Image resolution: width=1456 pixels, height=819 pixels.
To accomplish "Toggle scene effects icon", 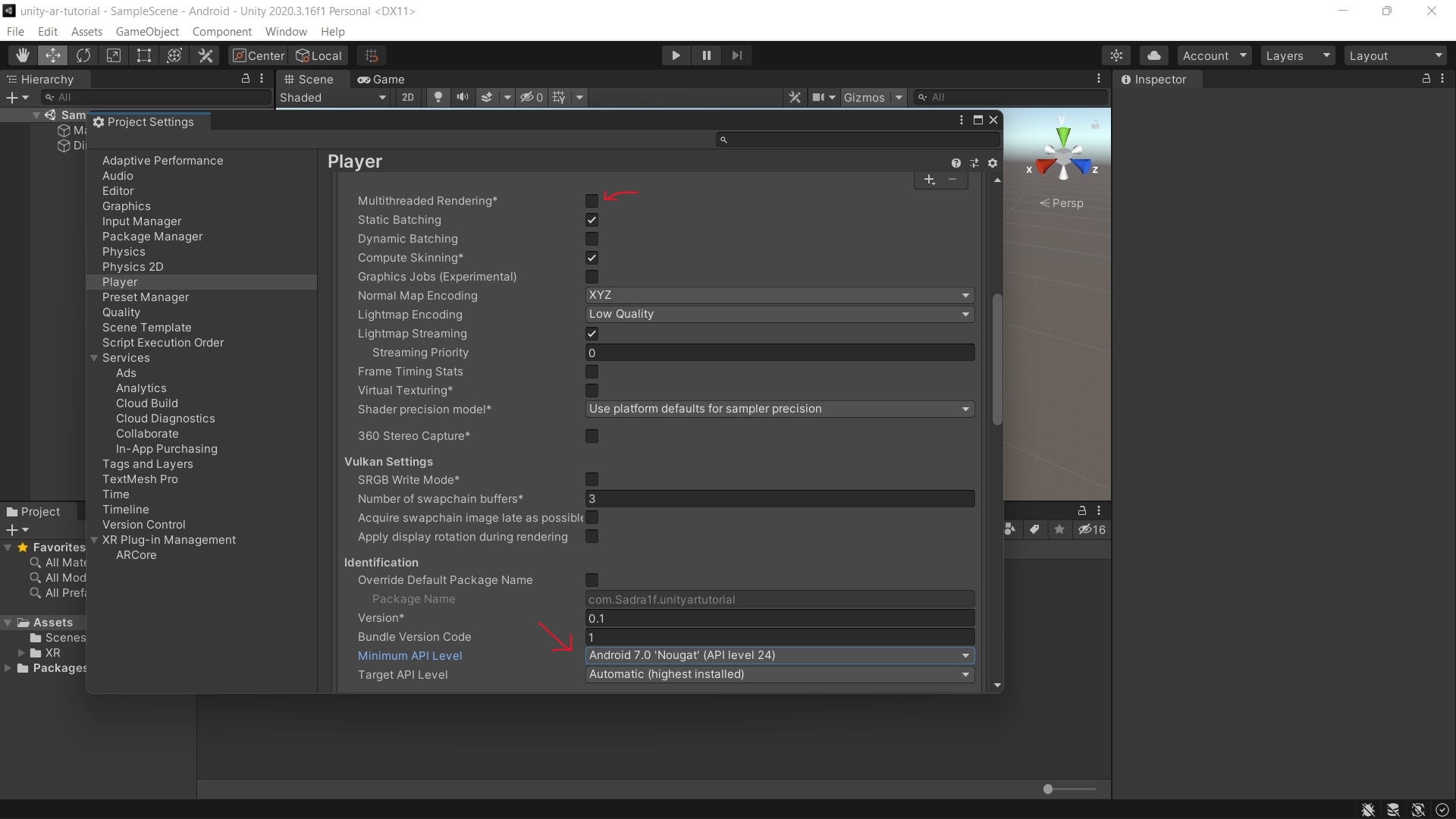I will pos(487,97).
